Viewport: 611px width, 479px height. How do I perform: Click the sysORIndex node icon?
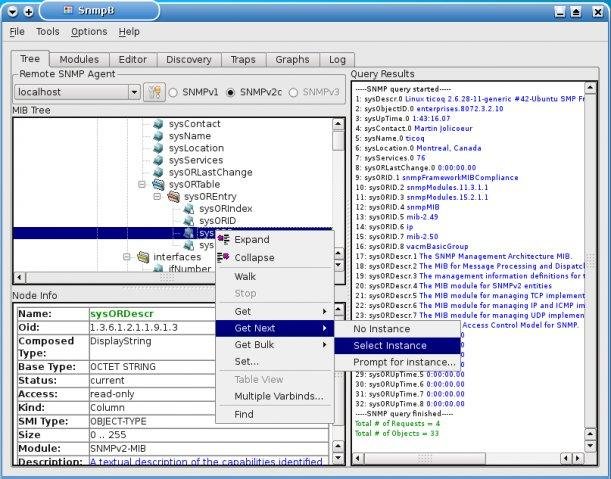point(187,209)
